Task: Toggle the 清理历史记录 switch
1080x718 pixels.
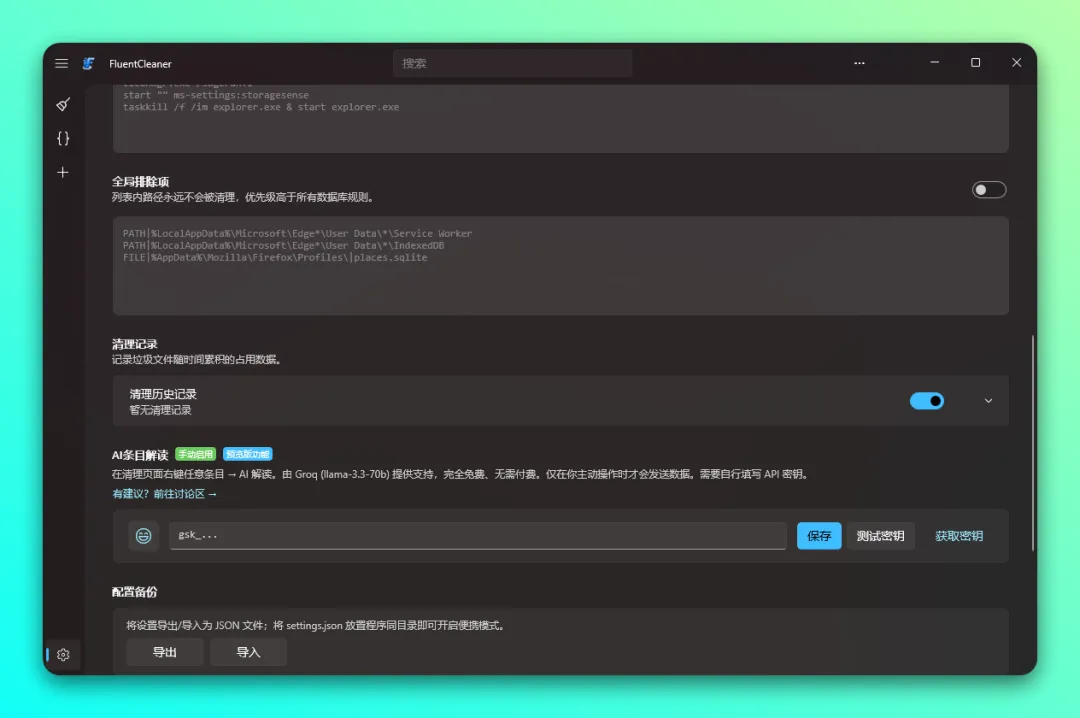Action: [x=926, y=400]
